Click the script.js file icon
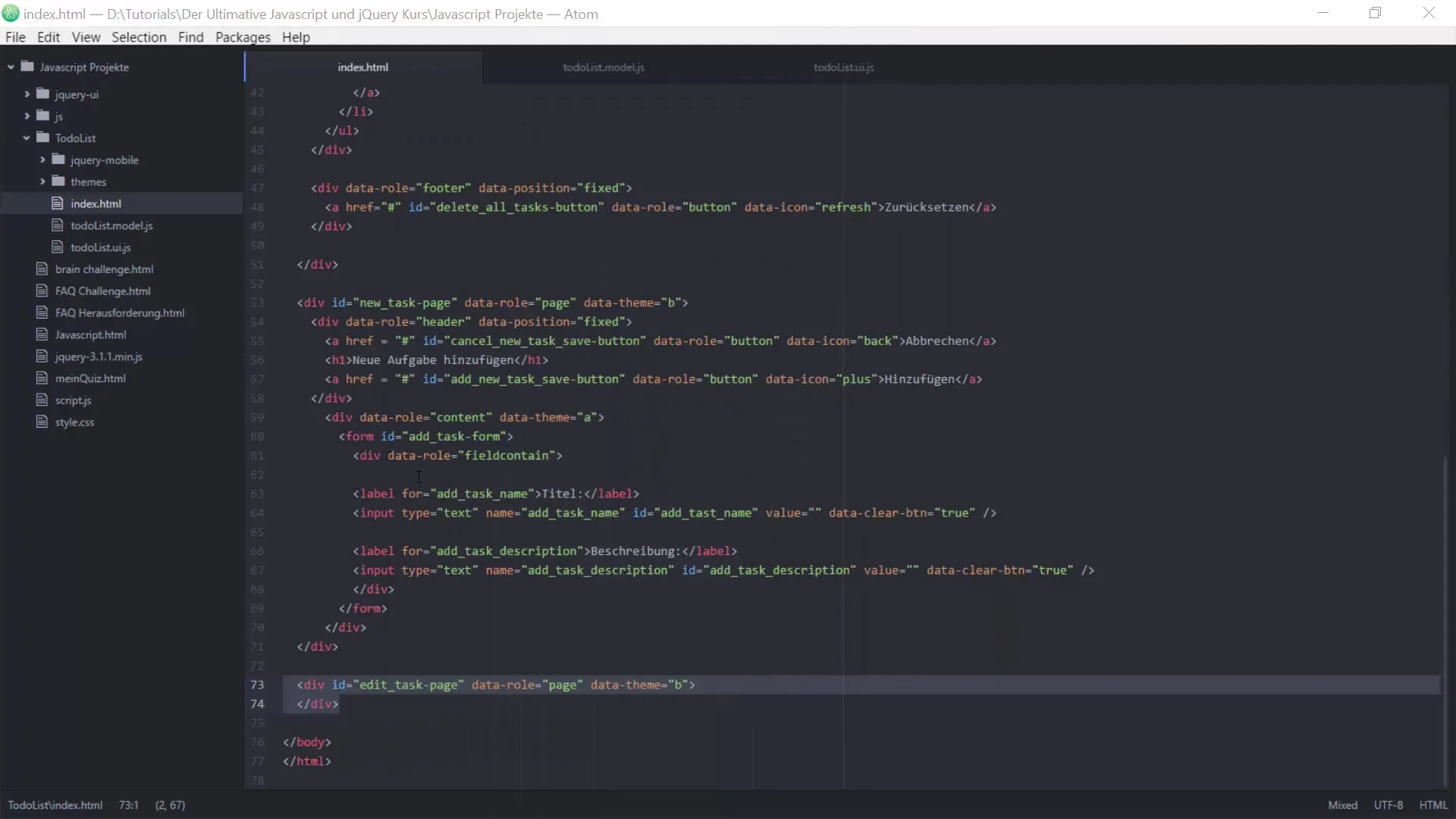The image size is (1456, 819). pos(42,400)
